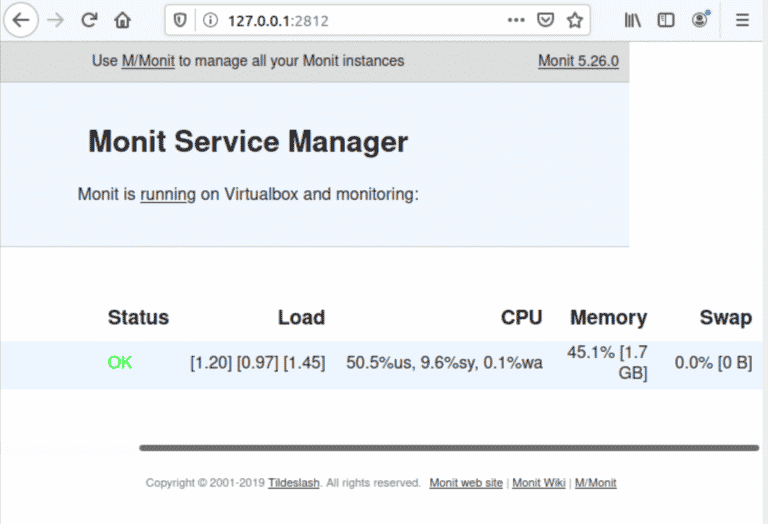Open the page actions three-dot menu
Viewport: 768px width, 524px height.
(516, 20)
